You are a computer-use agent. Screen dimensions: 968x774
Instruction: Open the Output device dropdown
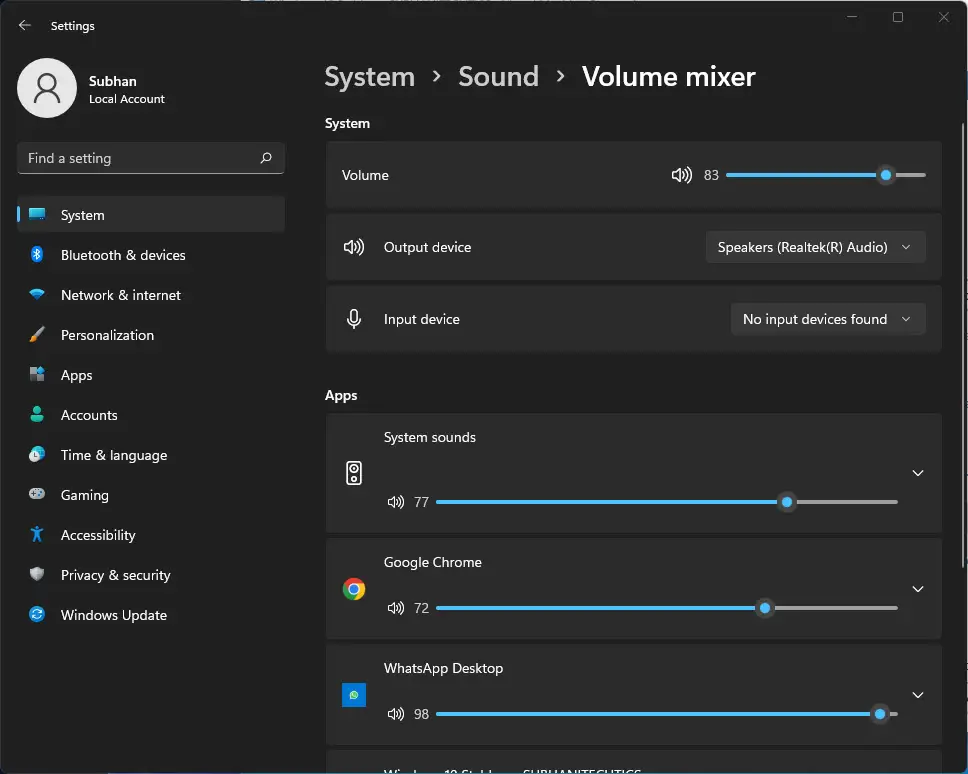[815, 247]
